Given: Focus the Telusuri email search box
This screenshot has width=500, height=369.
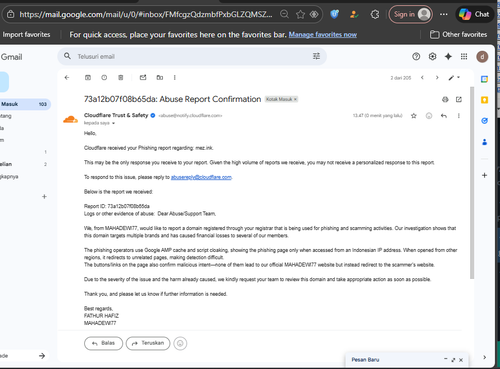Looking at the screenshot, I should [193, 57].
